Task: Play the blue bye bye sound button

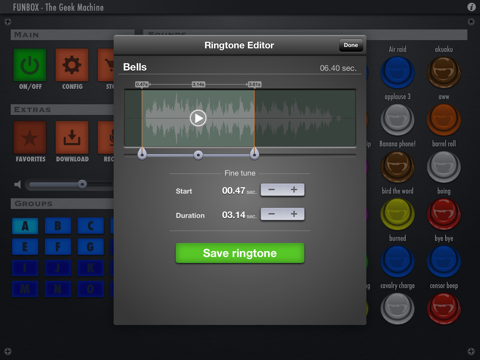Action: 444,261
